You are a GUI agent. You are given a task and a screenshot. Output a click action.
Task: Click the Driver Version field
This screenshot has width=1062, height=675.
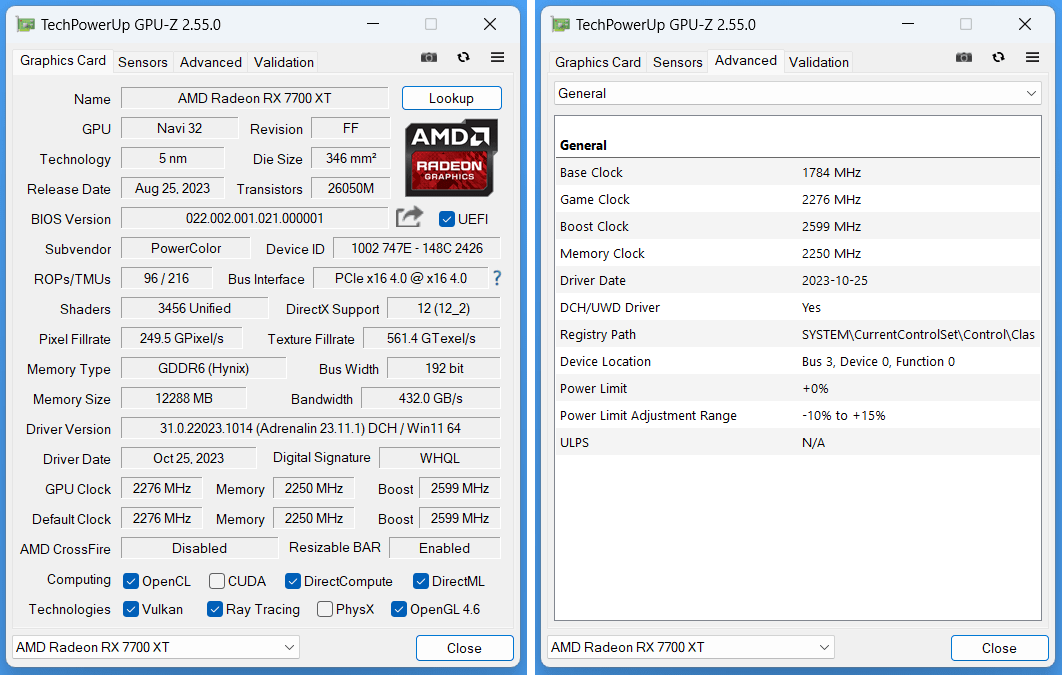(x=310, y=428)
